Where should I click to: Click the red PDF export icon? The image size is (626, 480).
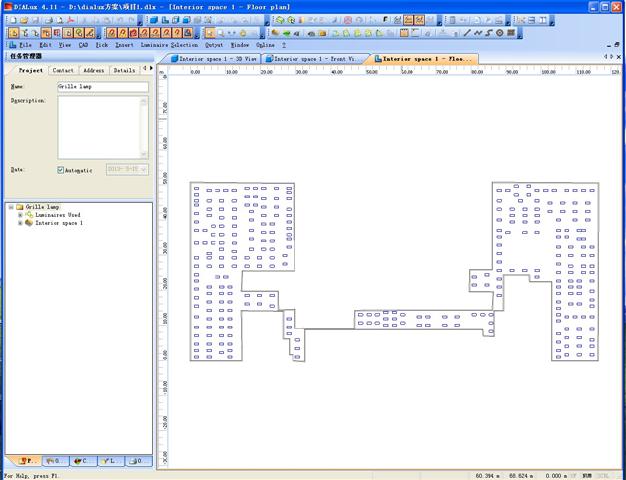(x=71, y=20)
